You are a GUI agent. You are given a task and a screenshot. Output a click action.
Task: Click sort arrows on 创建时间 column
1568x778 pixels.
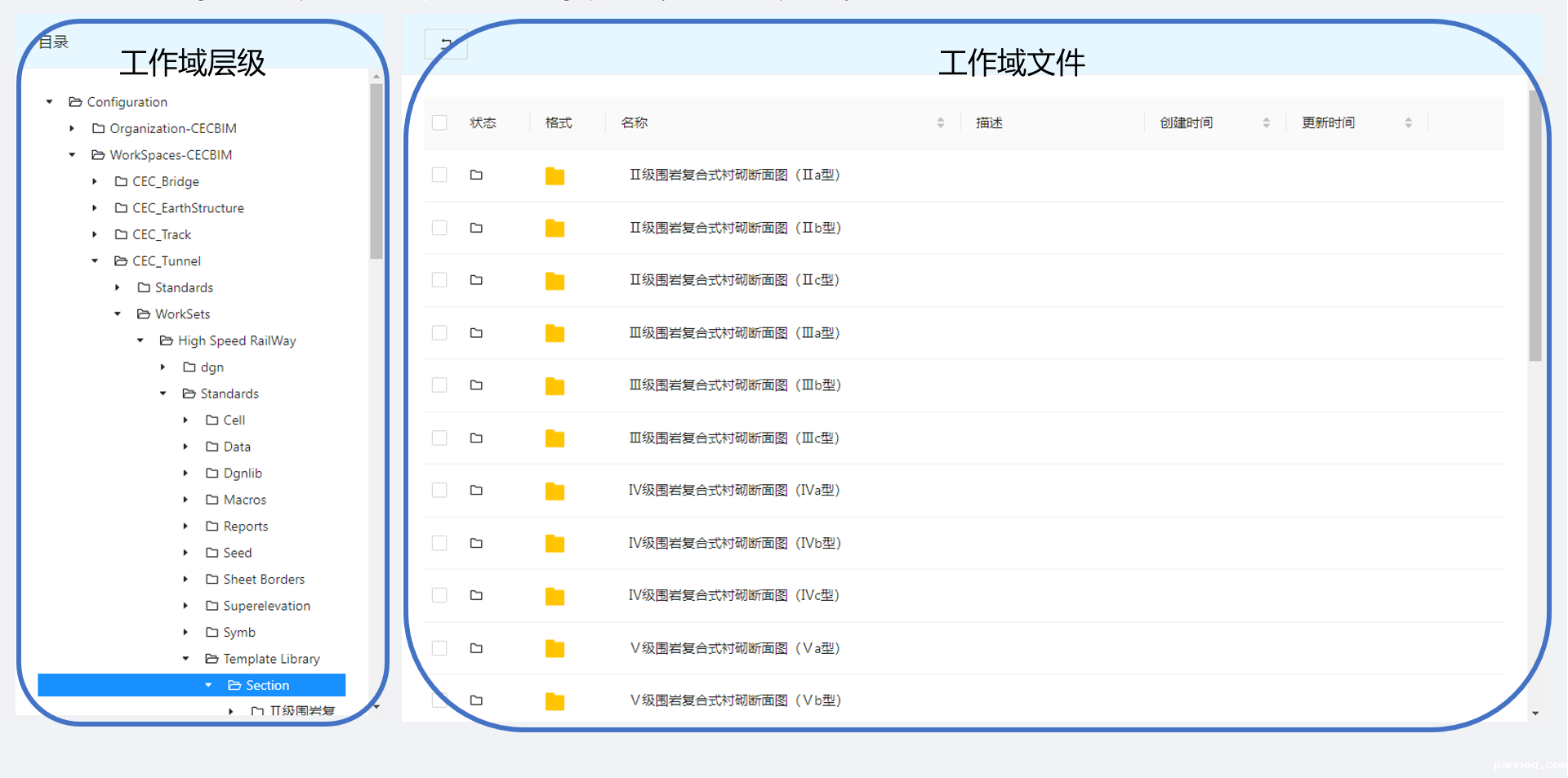(x=1266, y=122)
